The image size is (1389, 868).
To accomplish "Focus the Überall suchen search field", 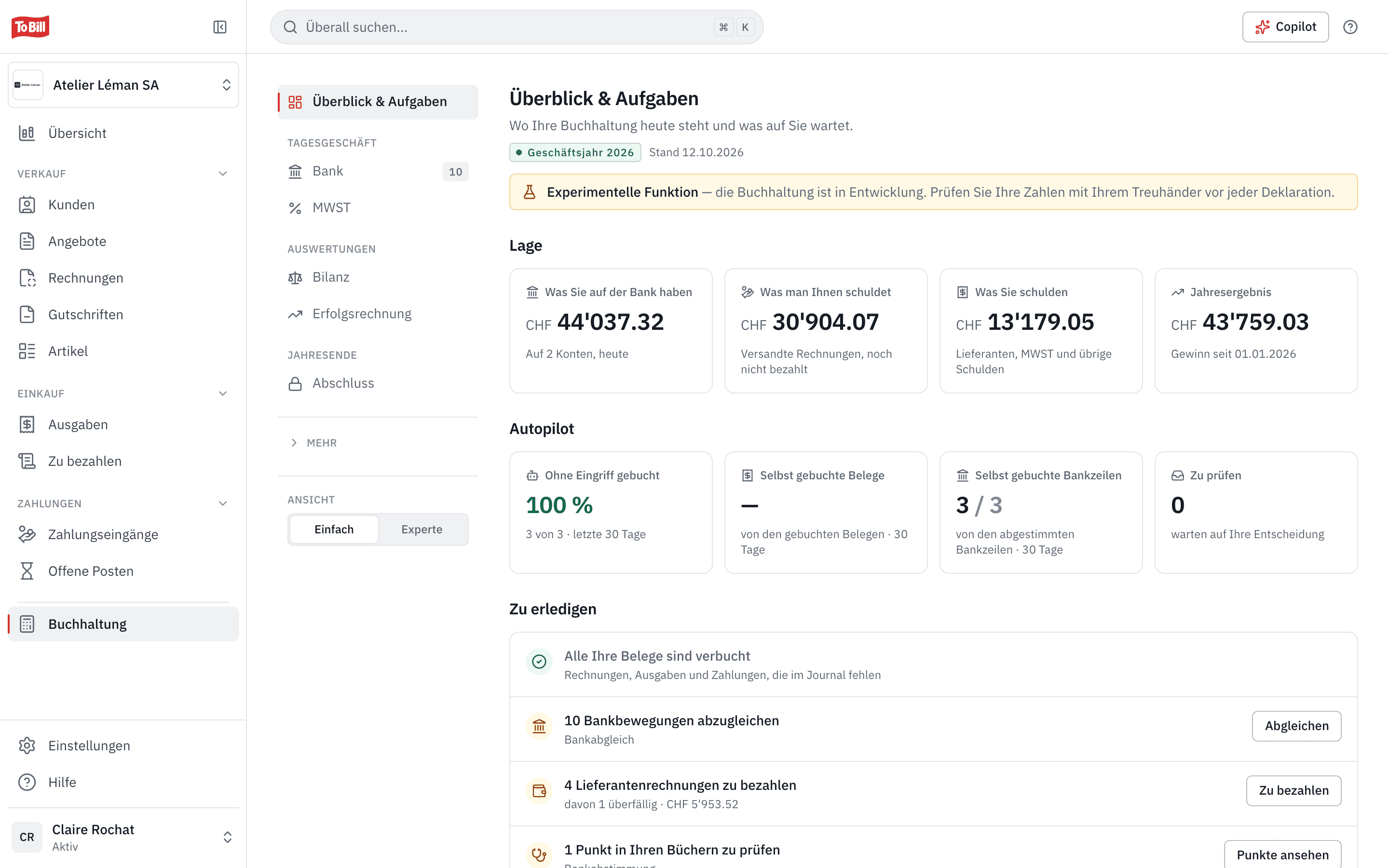I will [x=517, y=27].
